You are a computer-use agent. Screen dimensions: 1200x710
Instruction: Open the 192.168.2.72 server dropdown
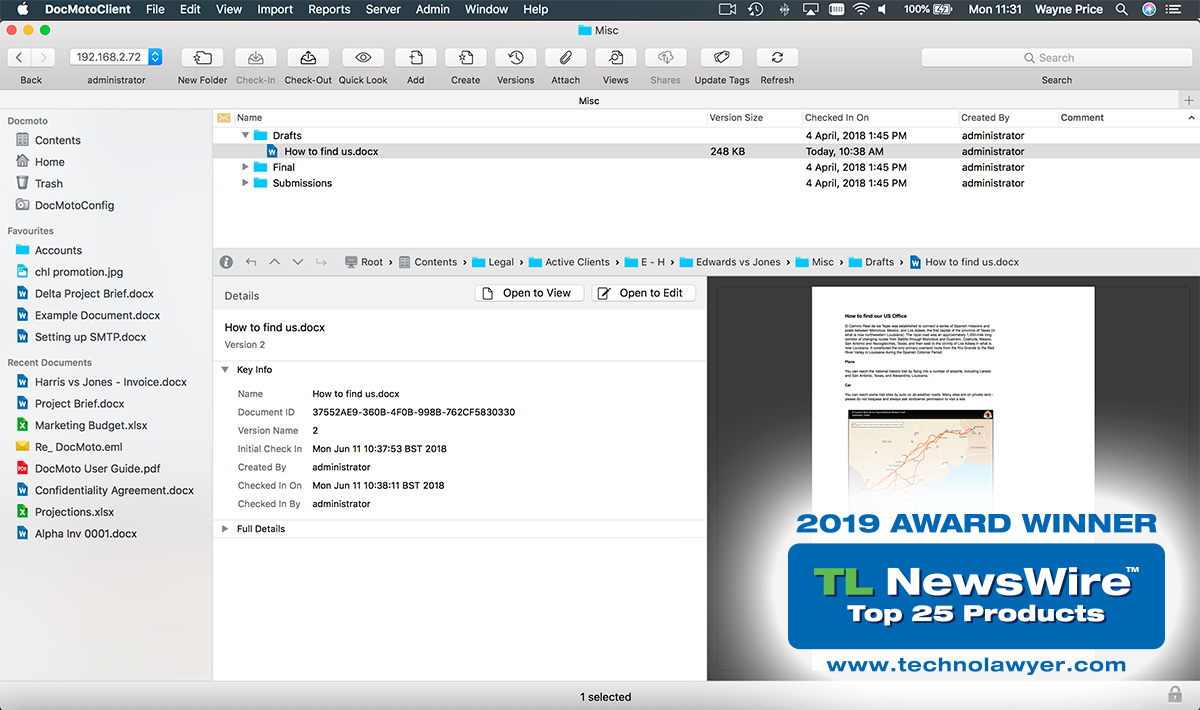pos(116,58)
